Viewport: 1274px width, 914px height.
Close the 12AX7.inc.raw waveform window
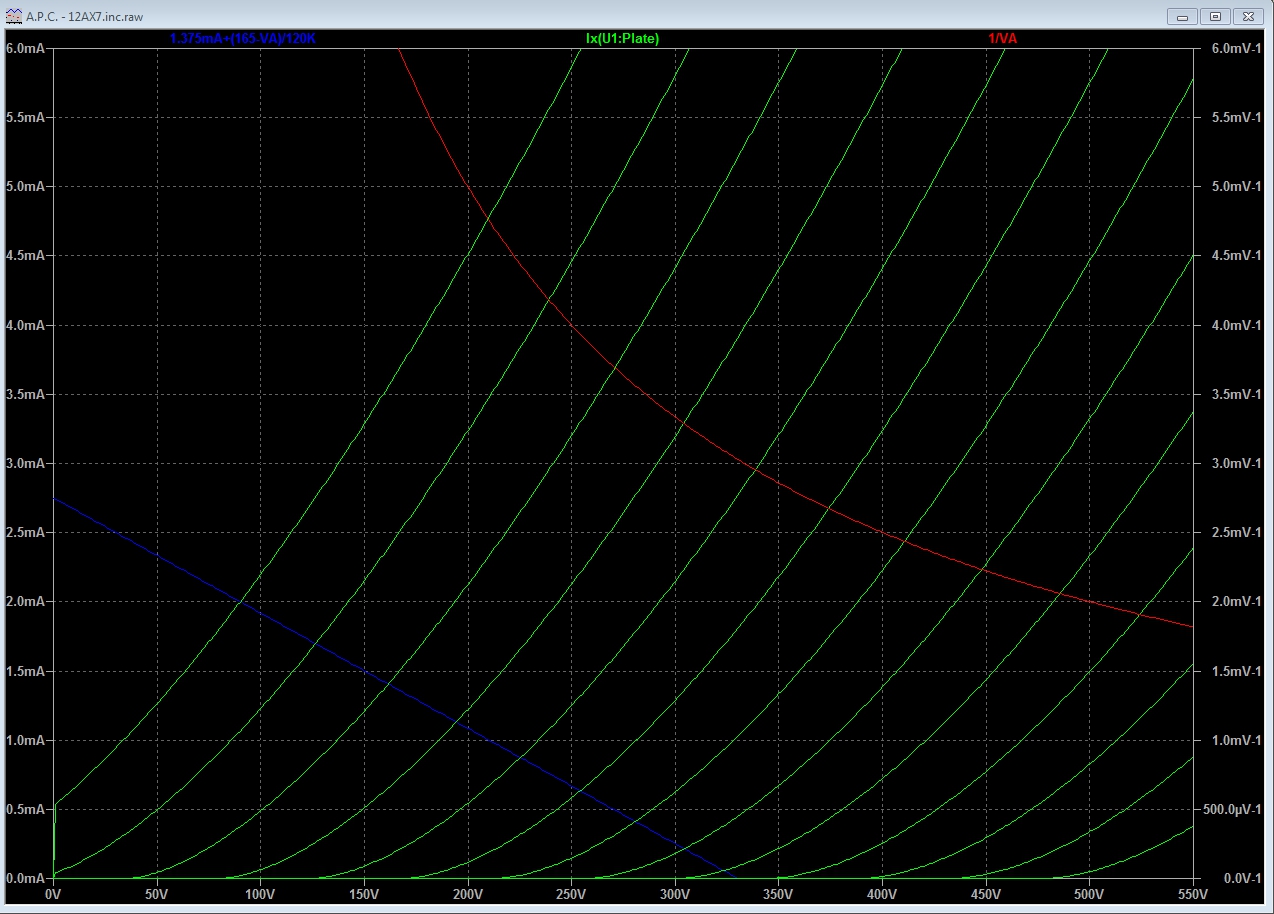pyautogui.click(x=1247, y=16)
